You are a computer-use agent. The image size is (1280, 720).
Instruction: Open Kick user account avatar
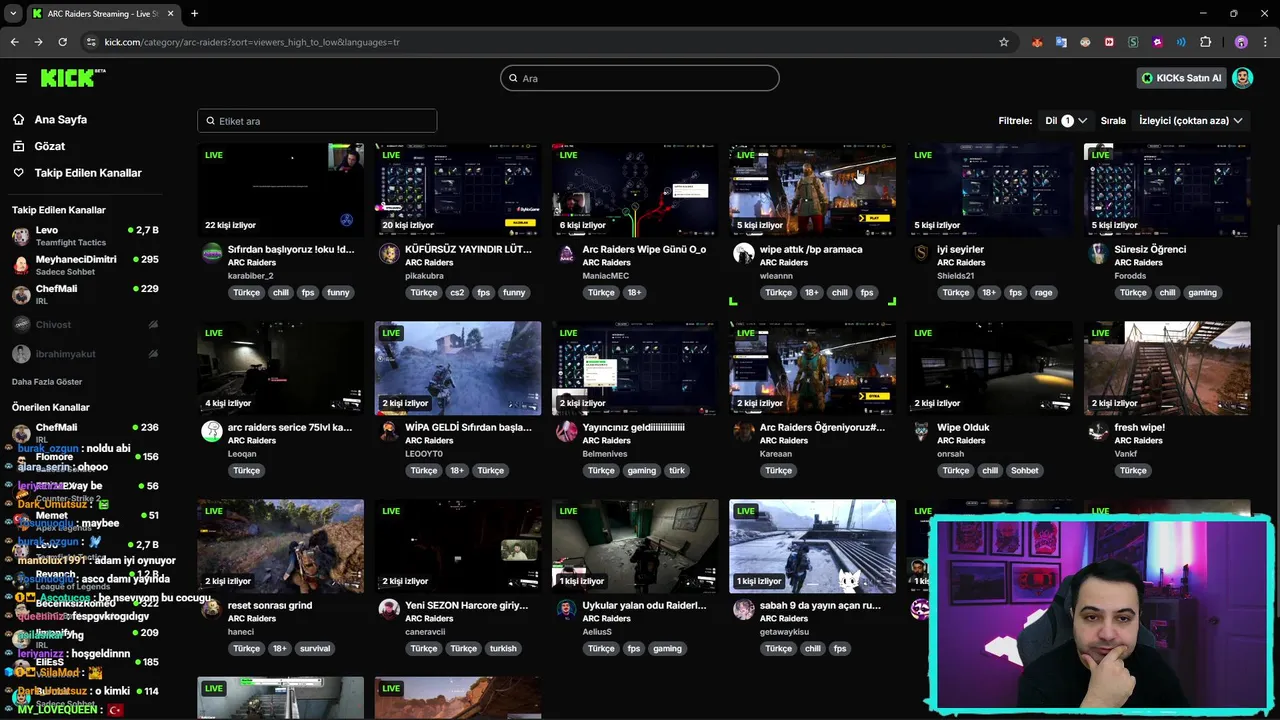[x=1243, y=78]
